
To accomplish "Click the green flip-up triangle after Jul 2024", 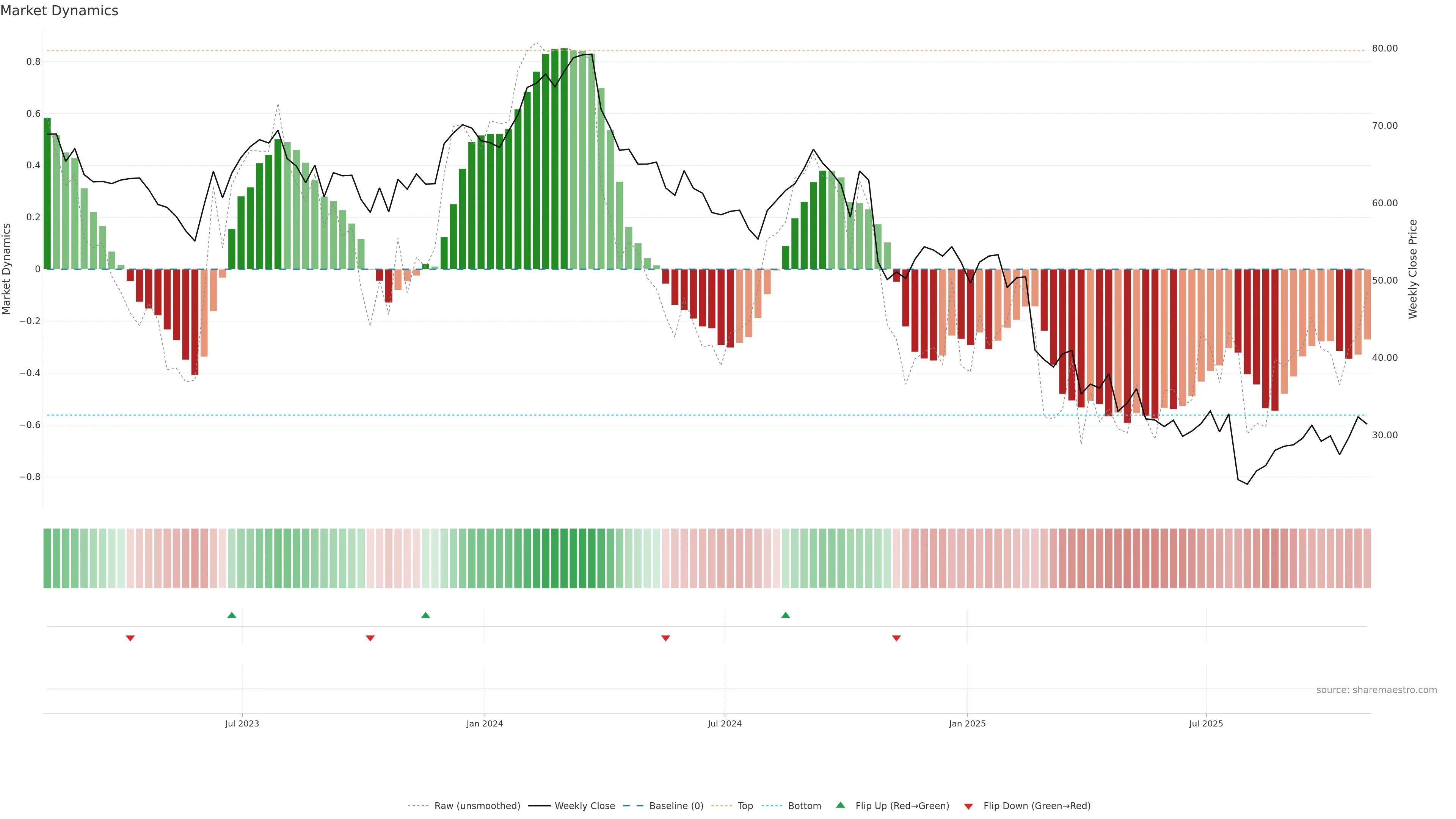I will [786, 615].
